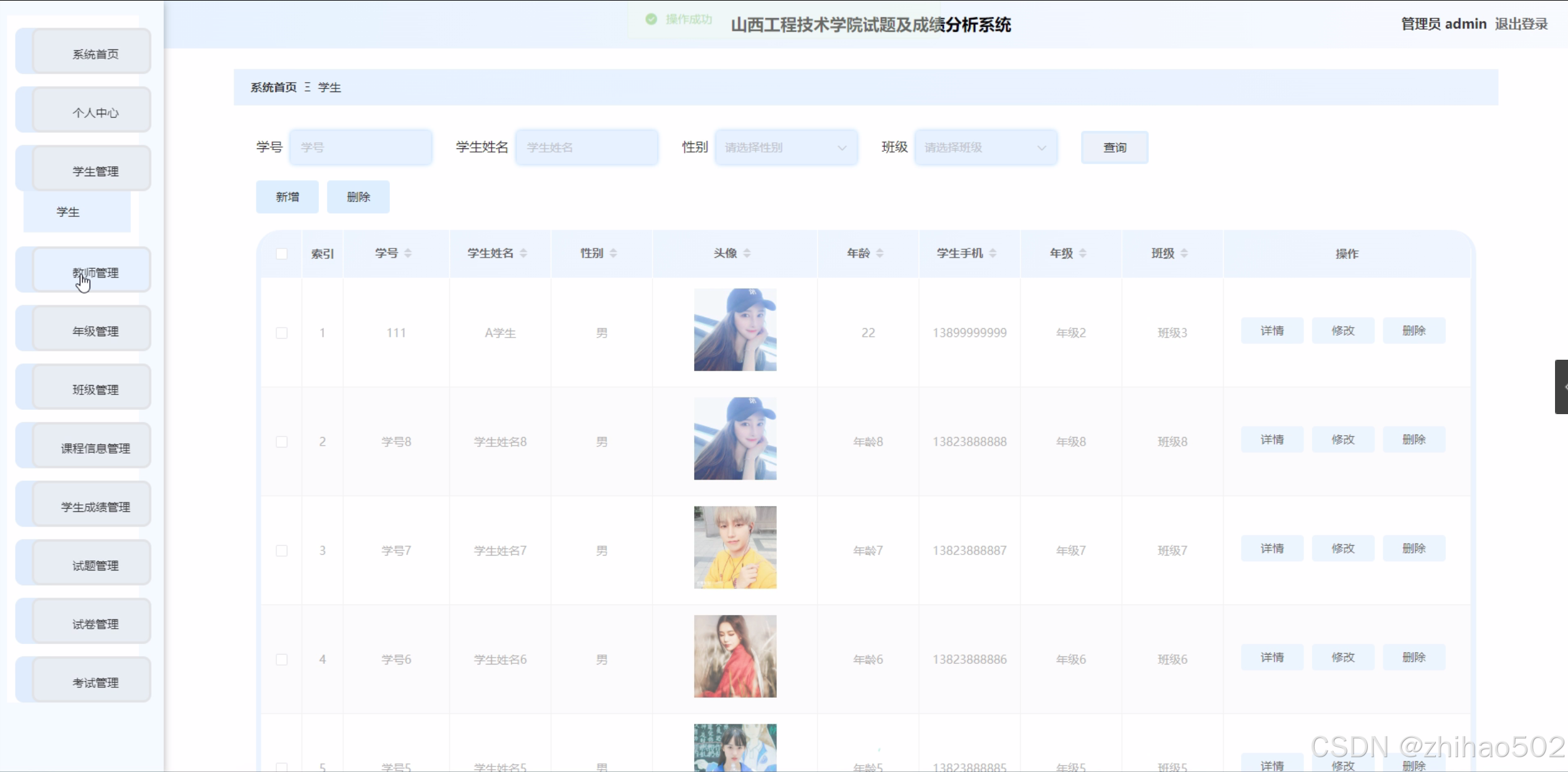Check the row checkbox for A学生
1568x772 pixels.
[282, 333]
